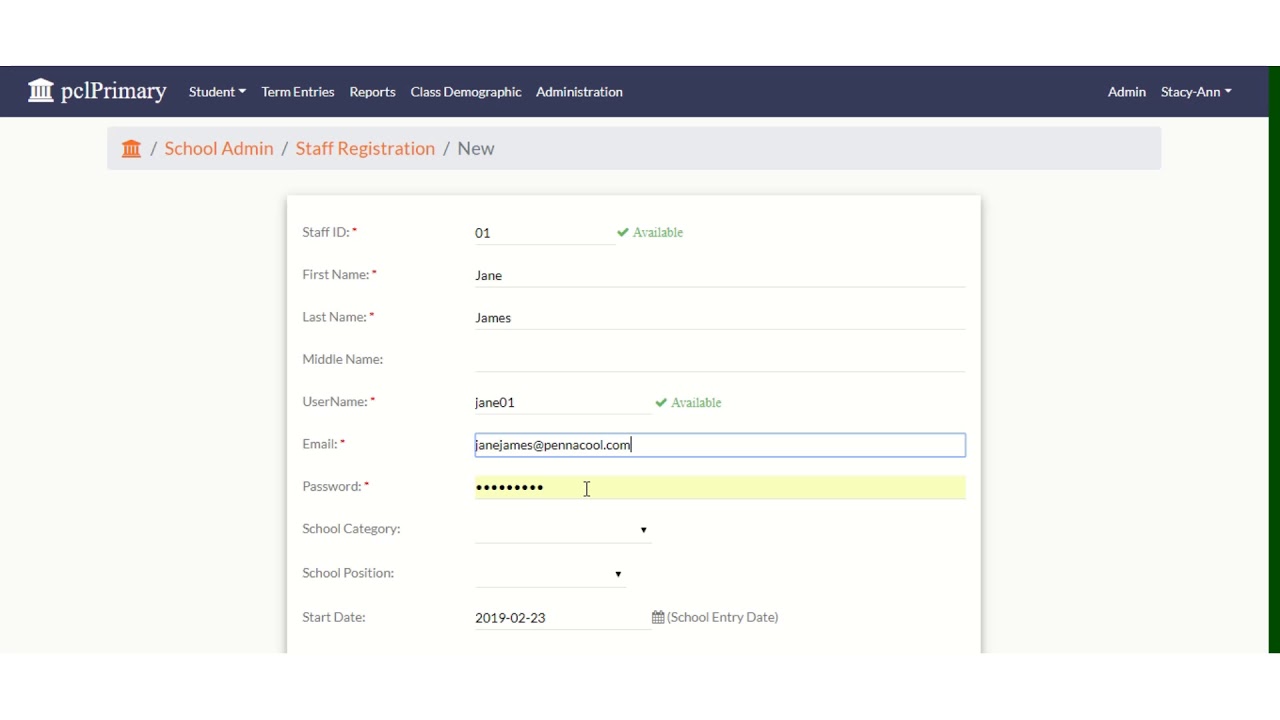Viewport: 1280px width, 720px height.
Task: Open the Student dropdown menu
Action: (x=217, y=92)
